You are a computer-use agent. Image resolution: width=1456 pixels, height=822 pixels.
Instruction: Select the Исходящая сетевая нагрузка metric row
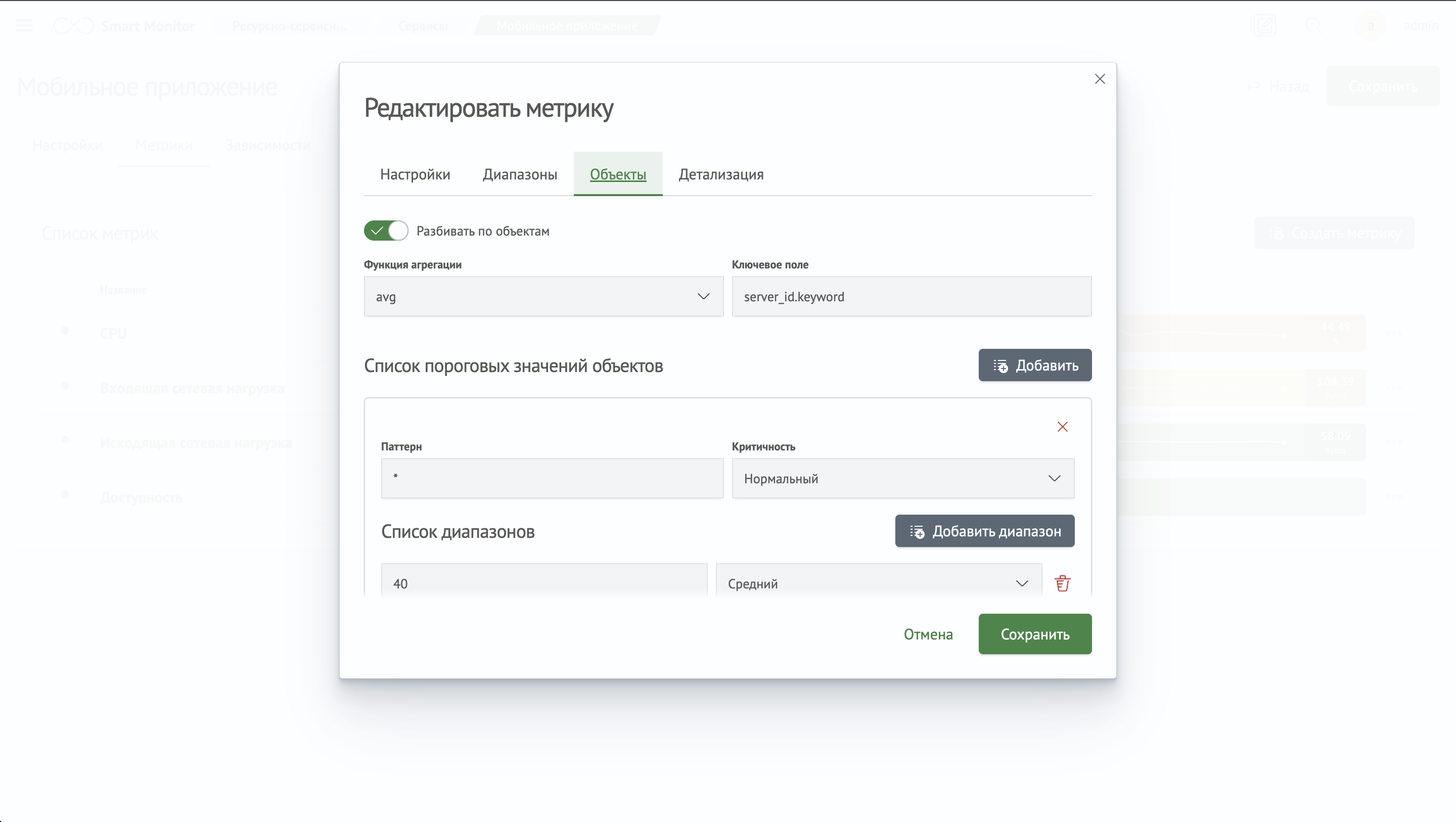[196, 443]
